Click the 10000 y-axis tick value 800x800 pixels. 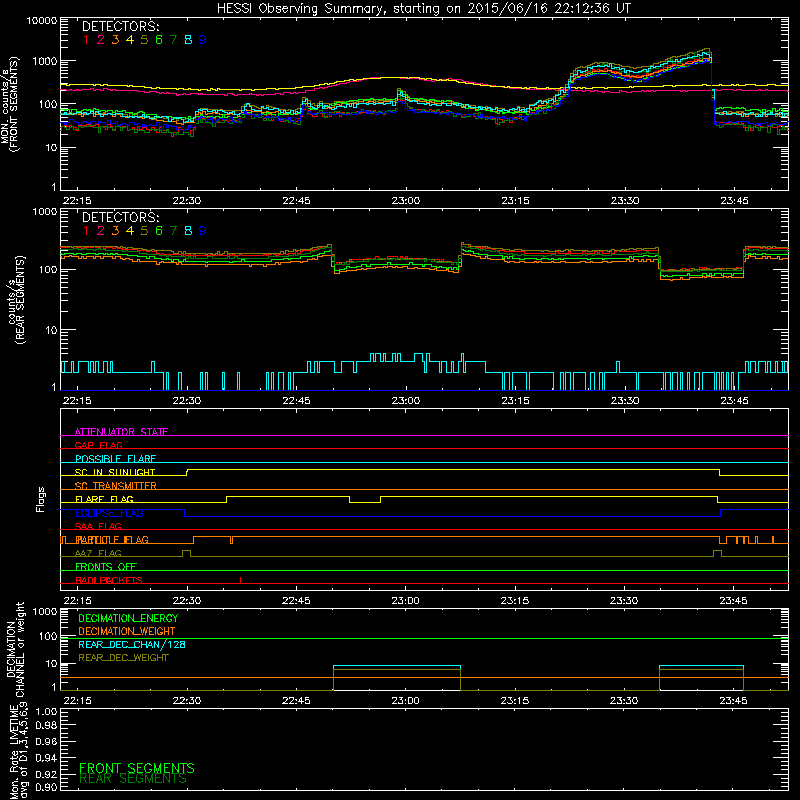tap(42, 20)
